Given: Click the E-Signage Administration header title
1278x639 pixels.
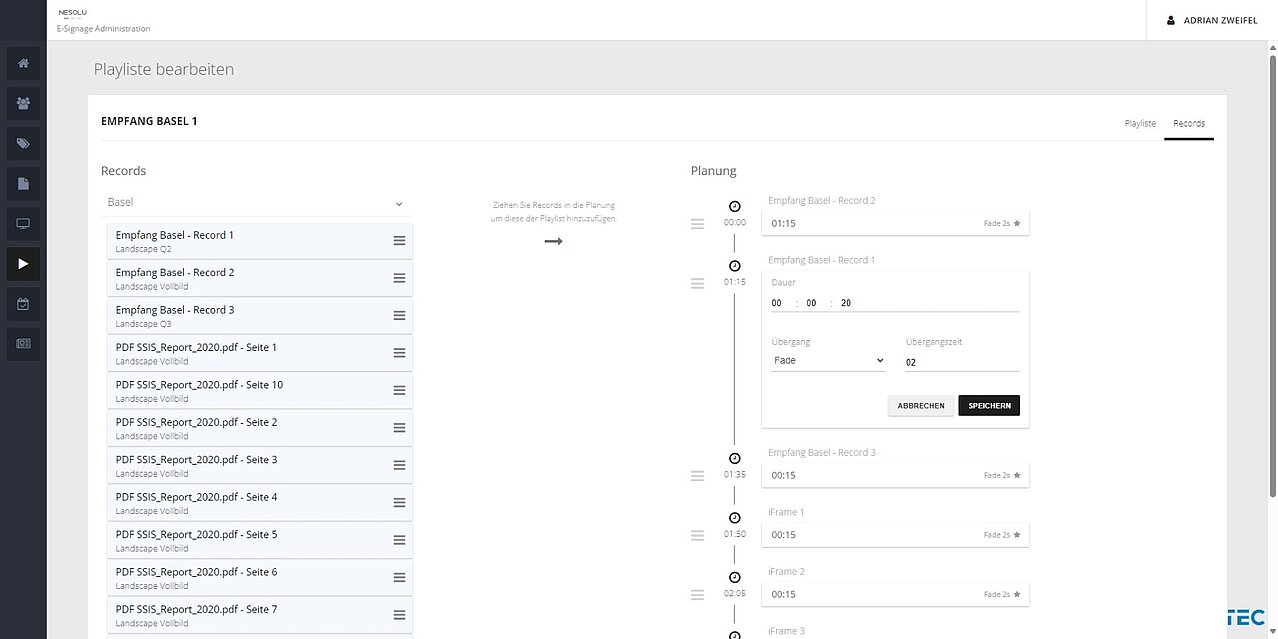Looking at the screenshot, I should [x=104, y=29].
